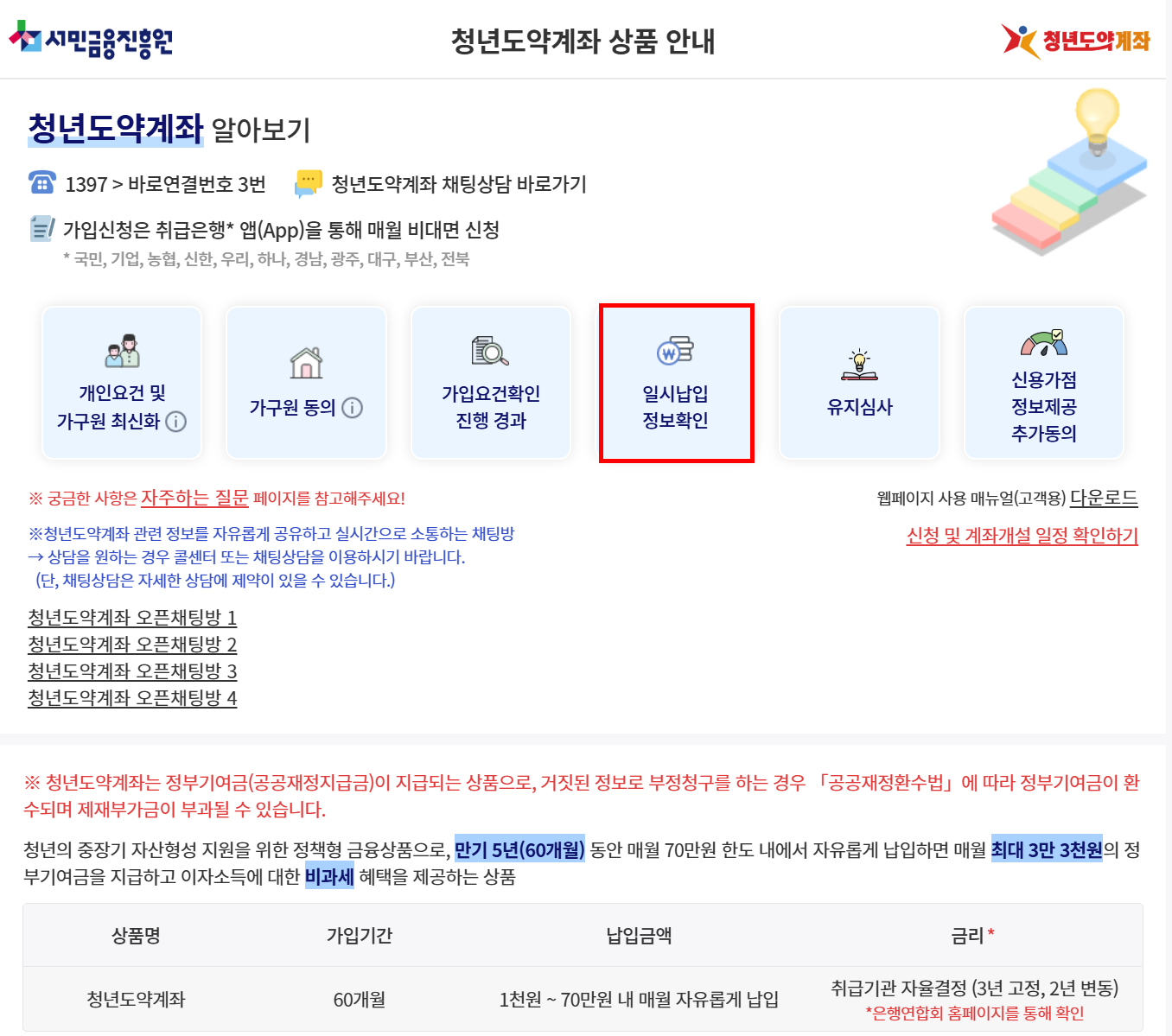This screenshot has height=1036, width=1172.
Task: Open 가입요건확인 진행 경과 card
Action: tap(491, 383)
